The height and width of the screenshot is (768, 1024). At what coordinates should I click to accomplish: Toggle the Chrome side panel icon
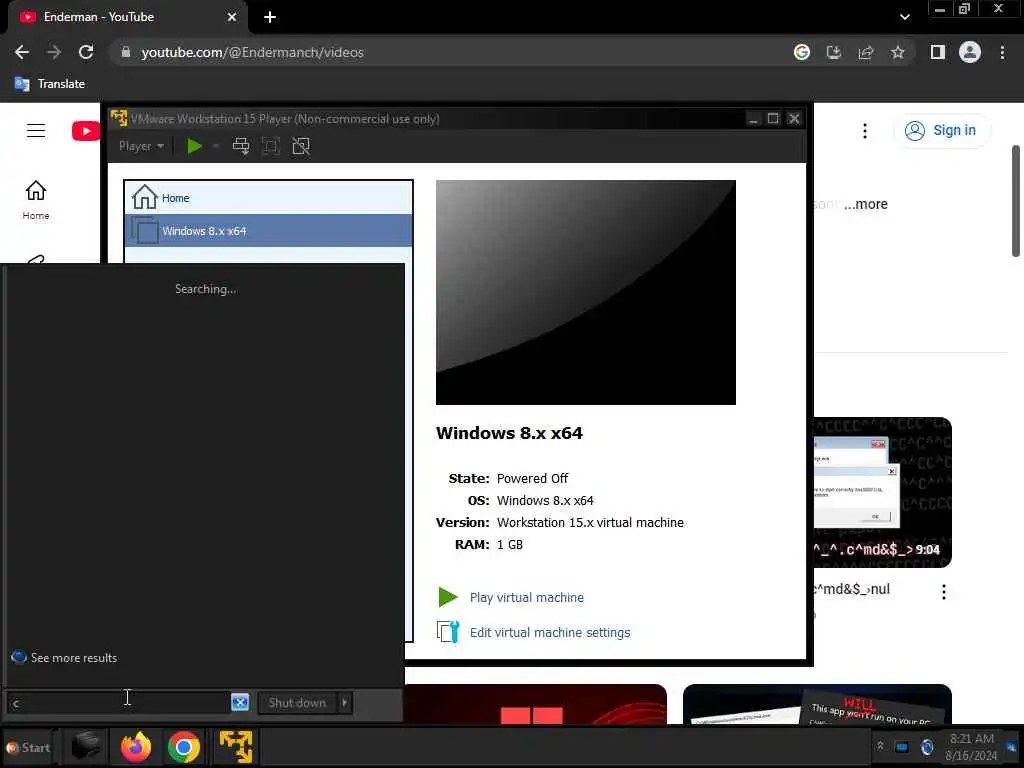point(938,52)
